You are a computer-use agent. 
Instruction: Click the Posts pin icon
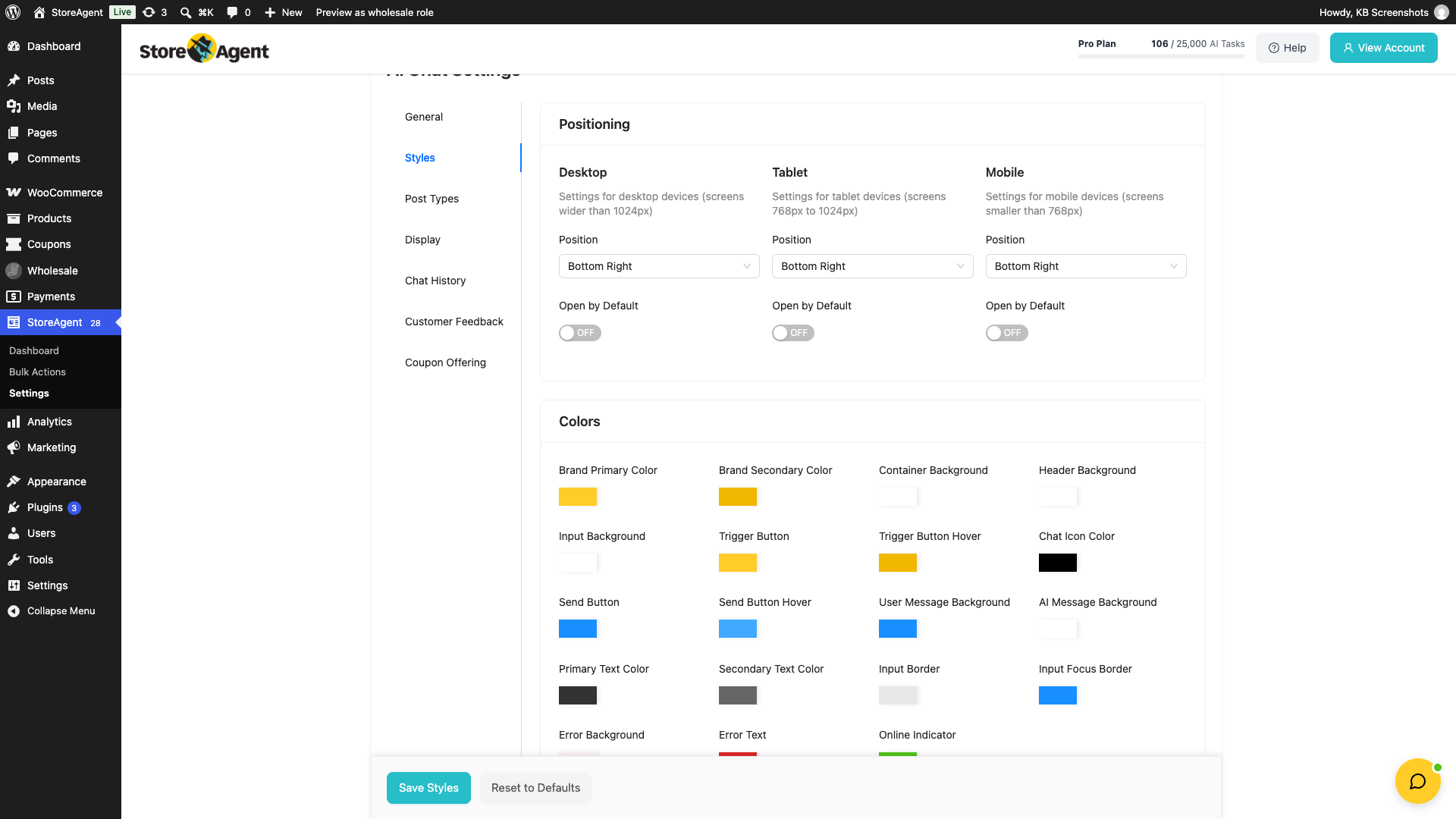[x=14, y=80]
